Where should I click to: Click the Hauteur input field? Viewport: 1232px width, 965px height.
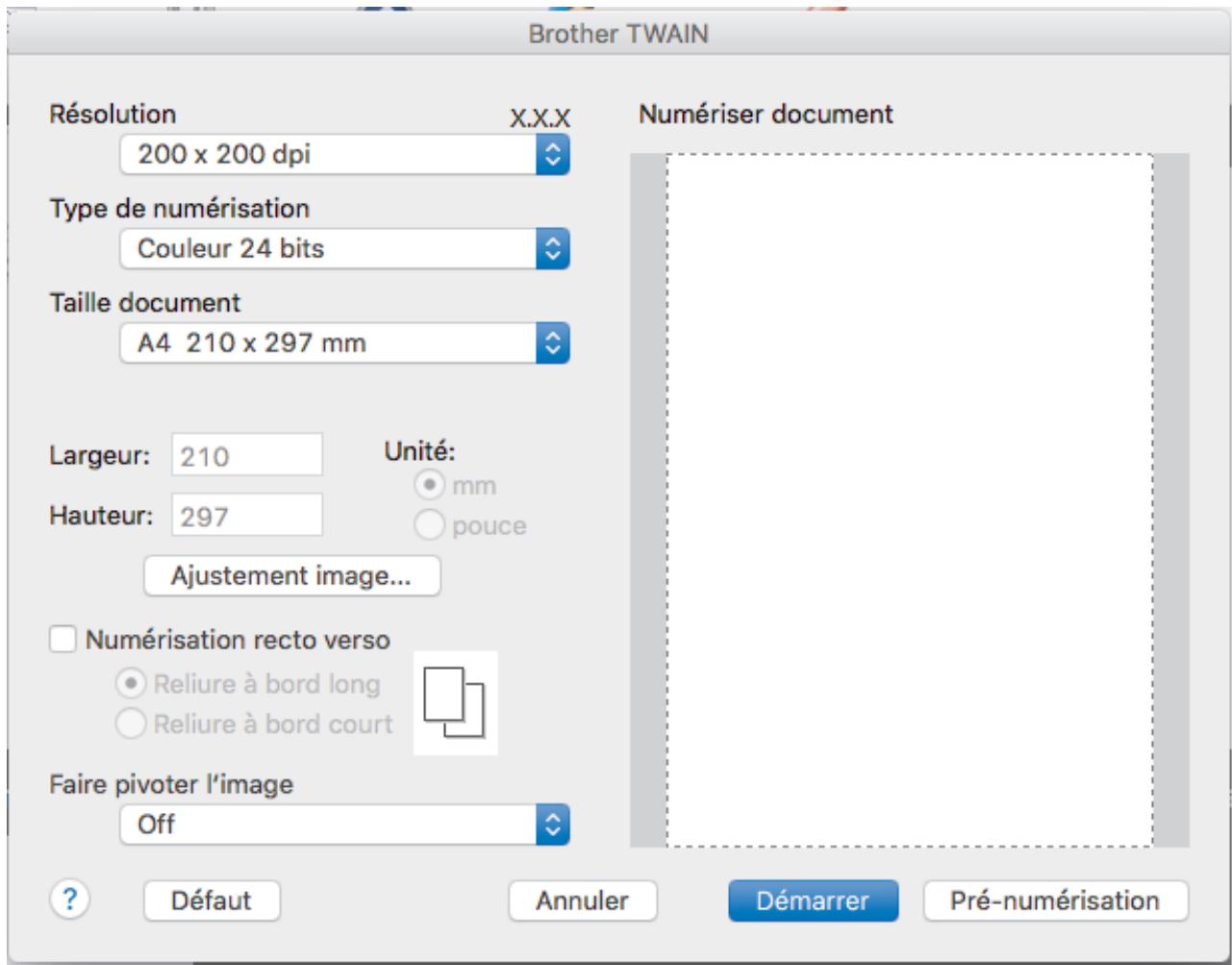(248, 516)
